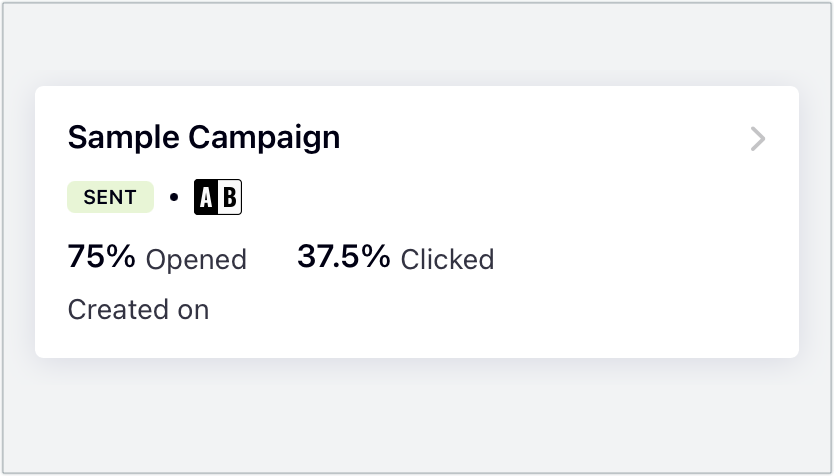Click the white 'B' half of A/B icon
Image resolution: width=834 pixels, height=476 pixels.
click(x=230, y=197)
